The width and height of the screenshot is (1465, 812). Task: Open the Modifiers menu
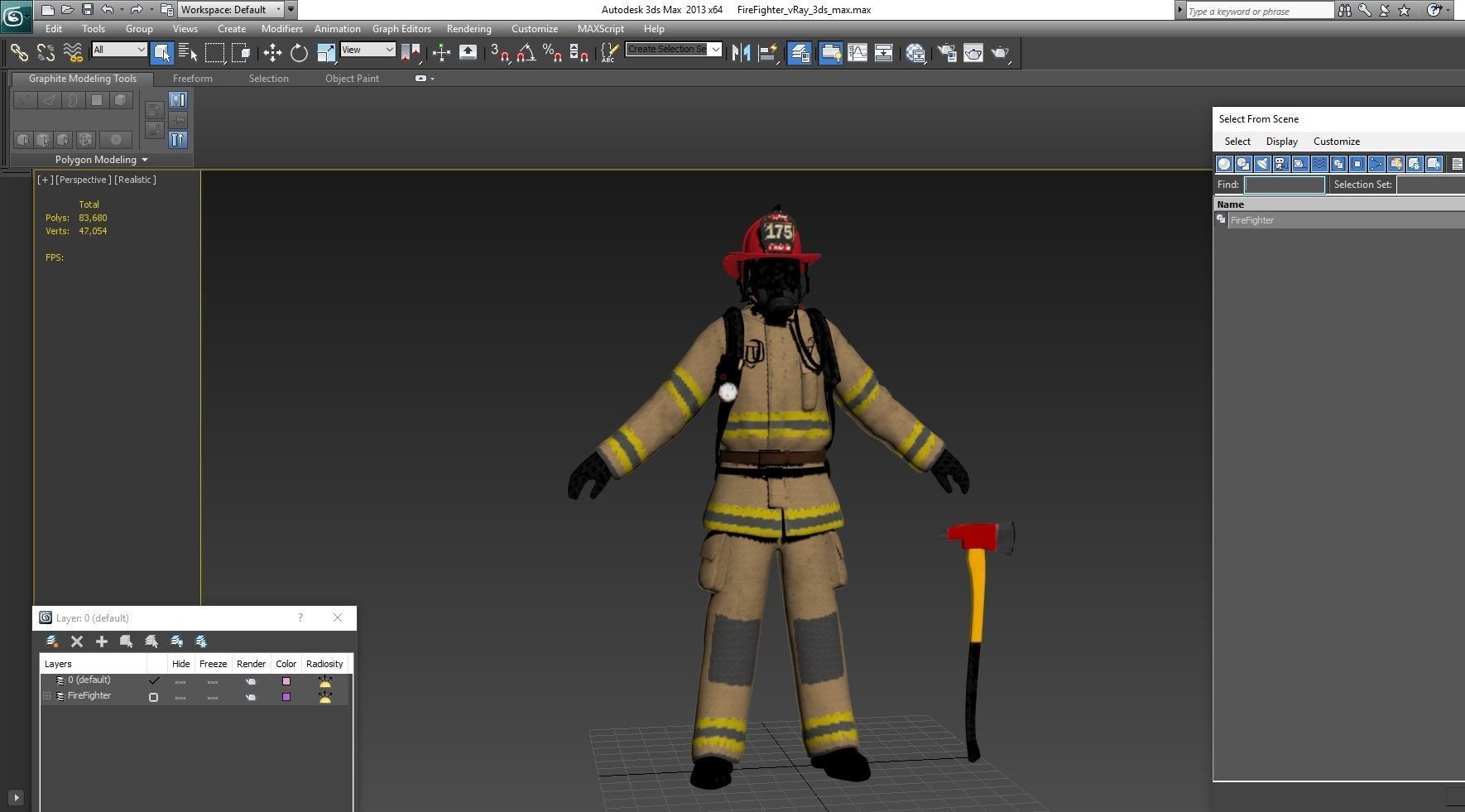pyautogui.click(x=281, y=28)
